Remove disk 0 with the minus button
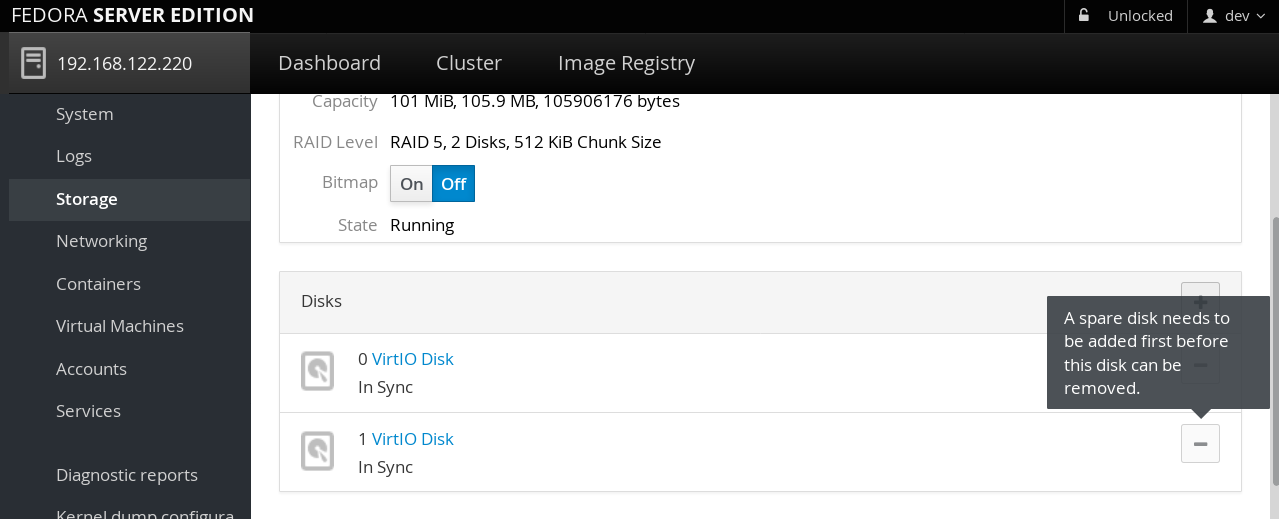Image resolution: width=1279 pixels, height=519 pixels. coord(1200,366)
